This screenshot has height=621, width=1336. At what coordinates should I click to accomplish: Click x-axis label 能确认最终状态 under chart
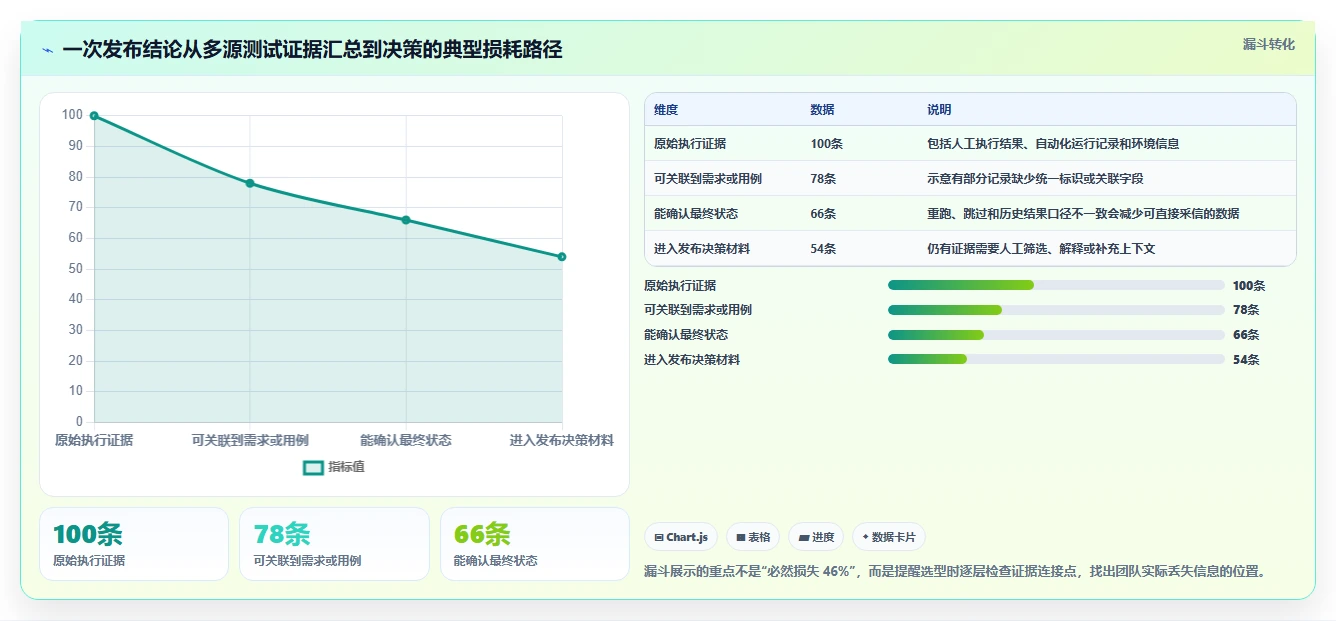point(406,440)
